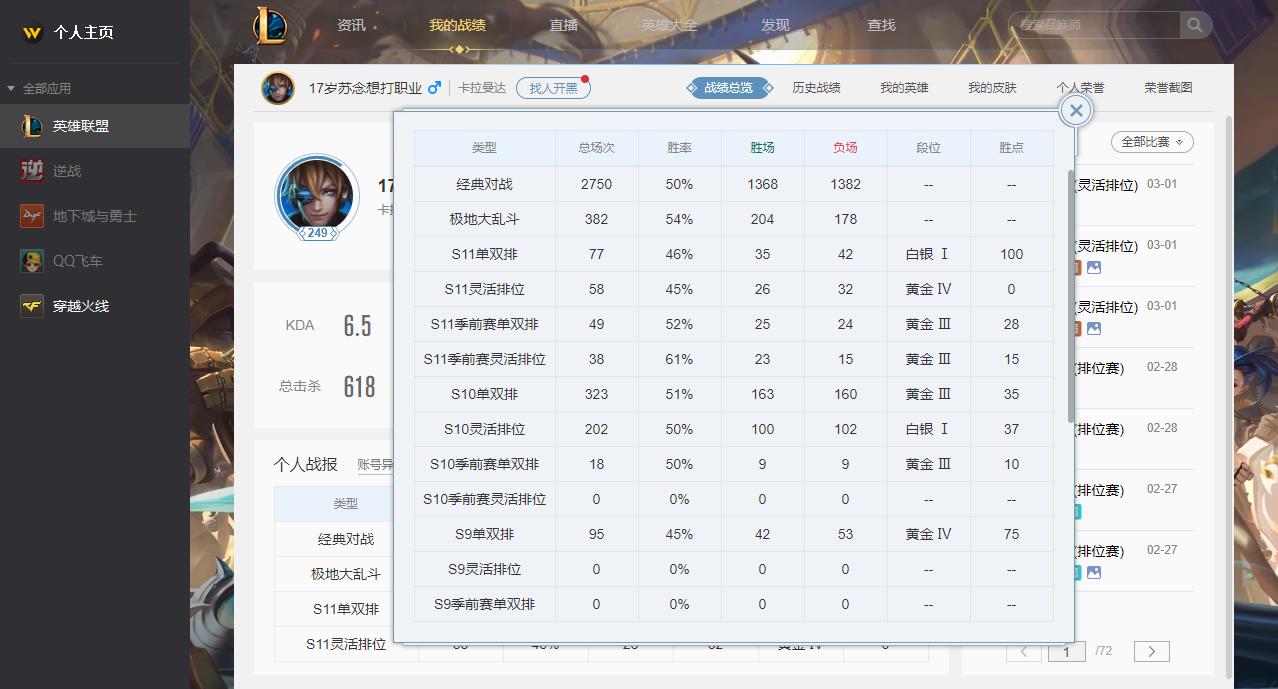Open the 荣誉截图 sub-tab
The height and width of the screenshot is (689, 1278).
[x=1168, y=88]
